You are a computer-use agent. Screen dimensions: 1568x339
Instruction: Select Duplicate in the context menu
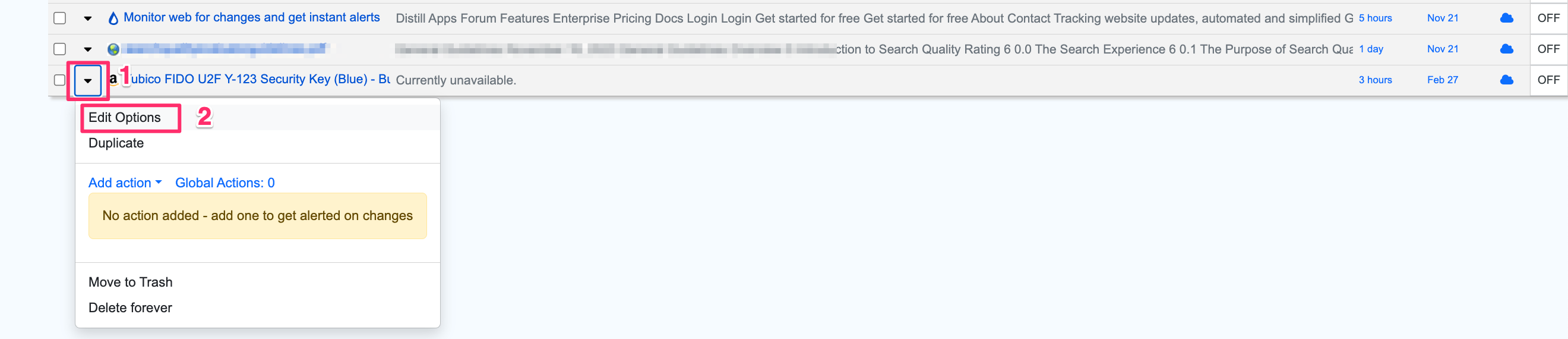[116, 143]
